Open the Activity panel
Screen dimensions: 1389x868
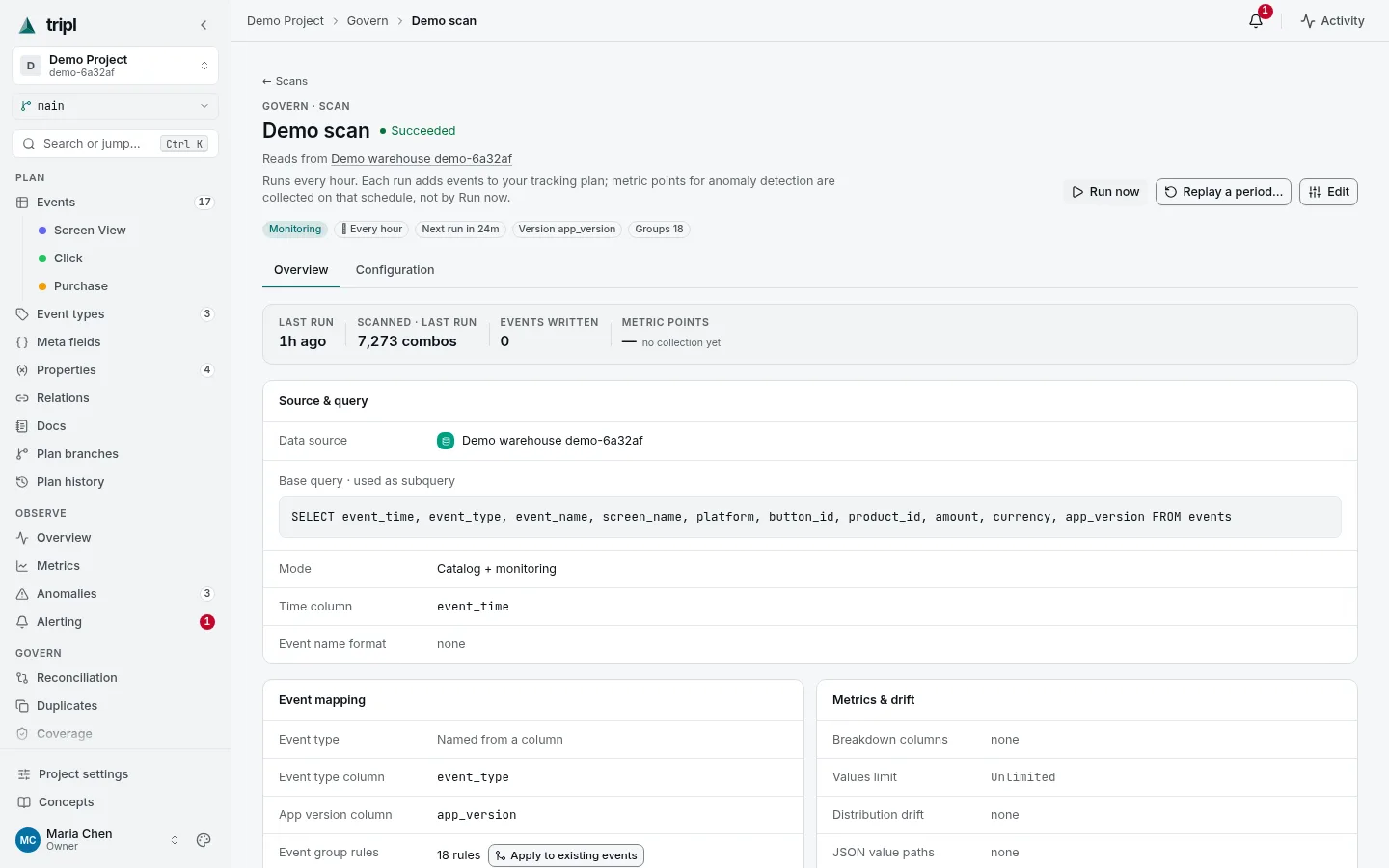click(x=1332, y=21)
